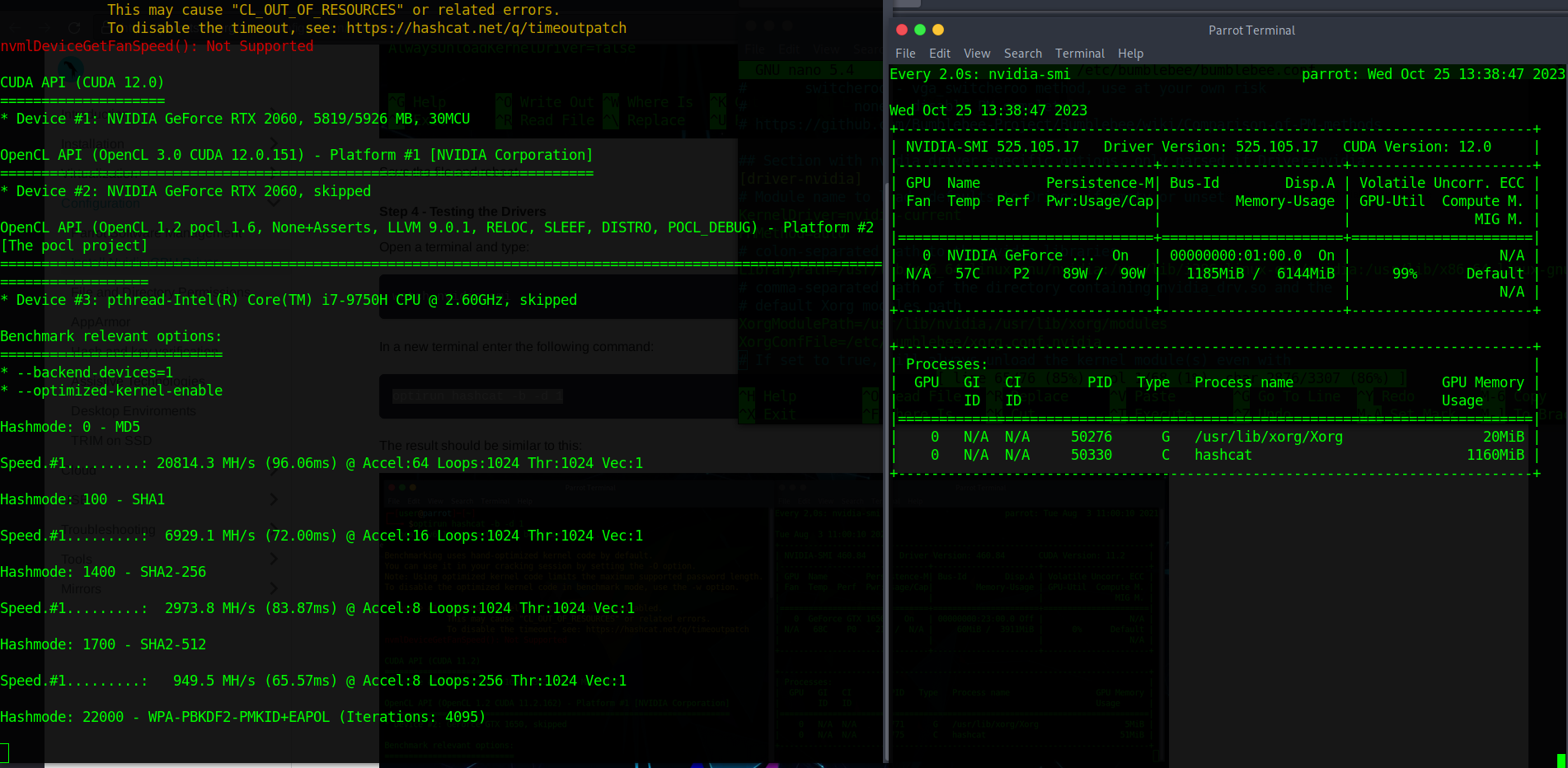Open the Terminal menu in Parrot Terminal

click(x=1080, y=54)
